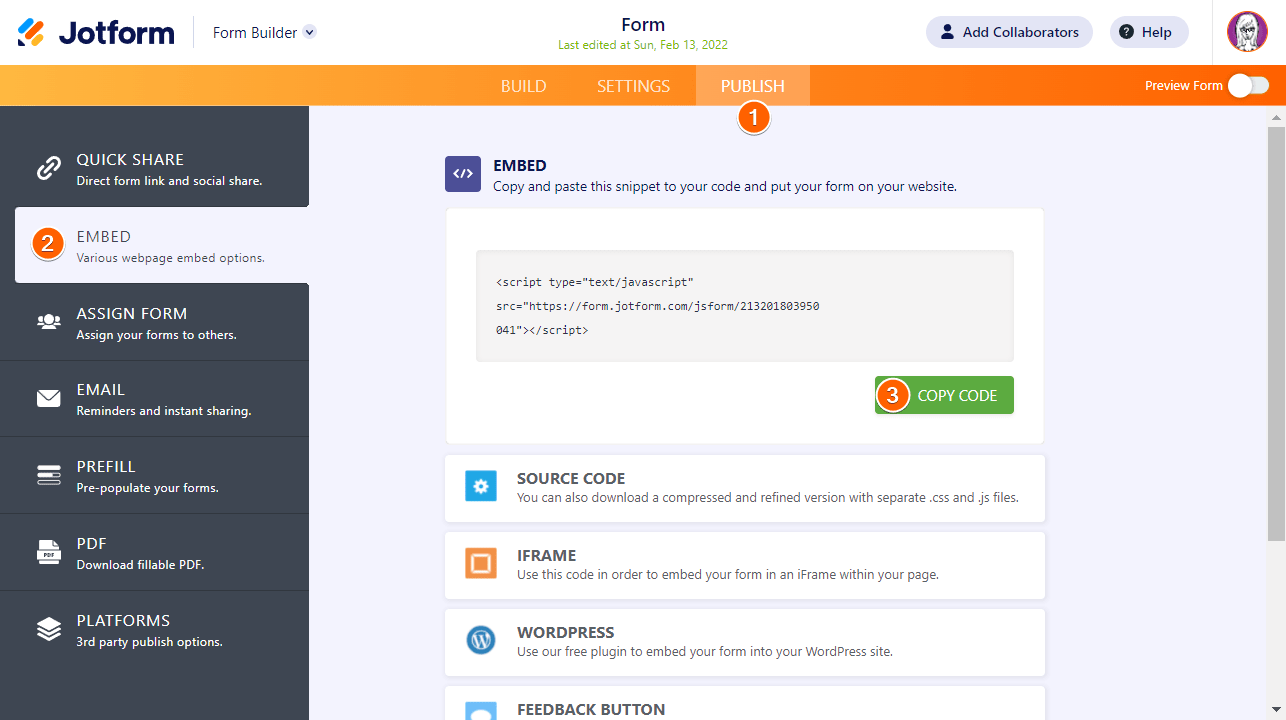Click Add Collaborators button
The height and width of the screenshot is (720, 1286).
pos(1009,32)
